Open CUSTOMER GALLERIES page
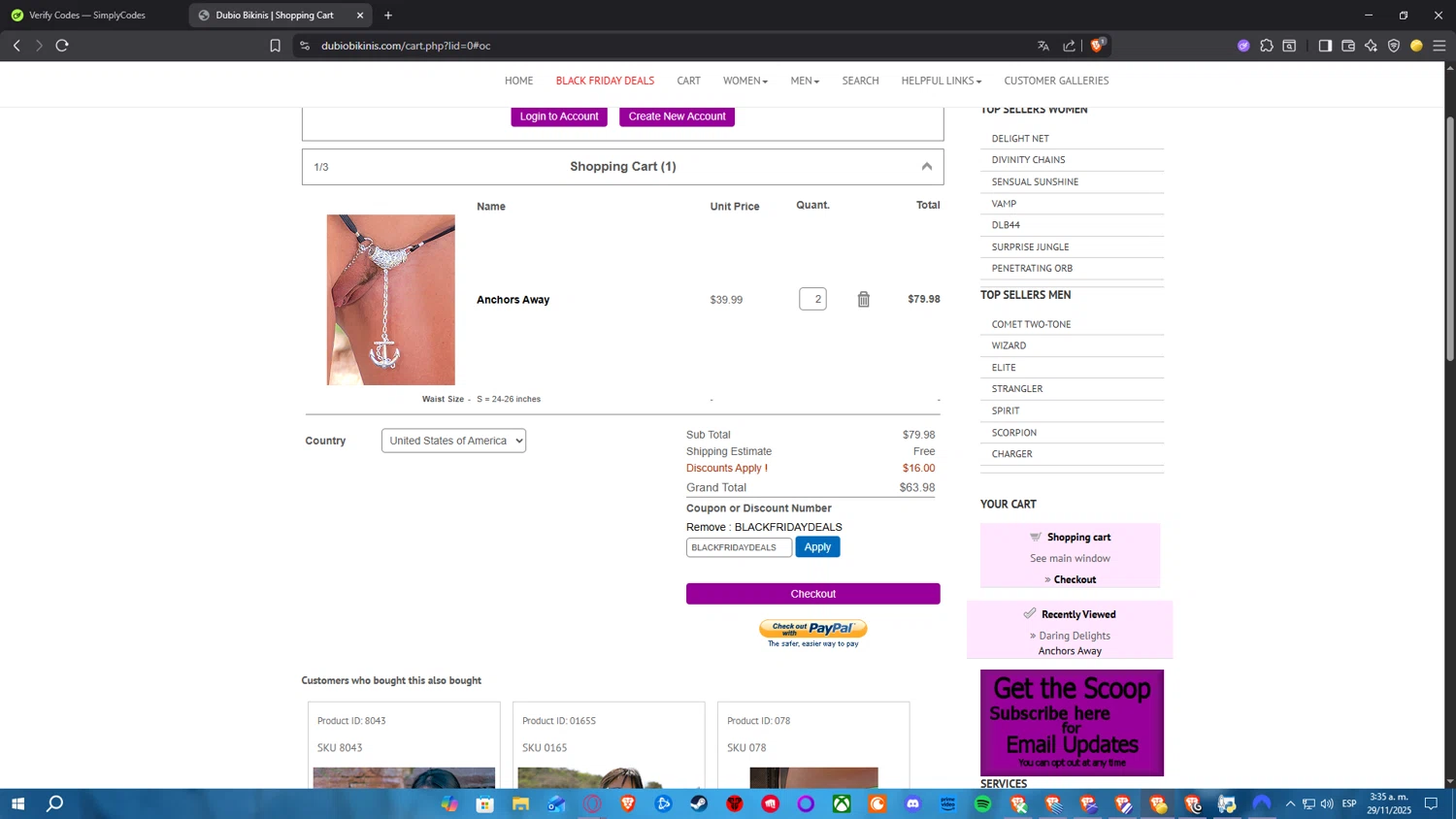The image size is (1456, 819). point(1056,81)
